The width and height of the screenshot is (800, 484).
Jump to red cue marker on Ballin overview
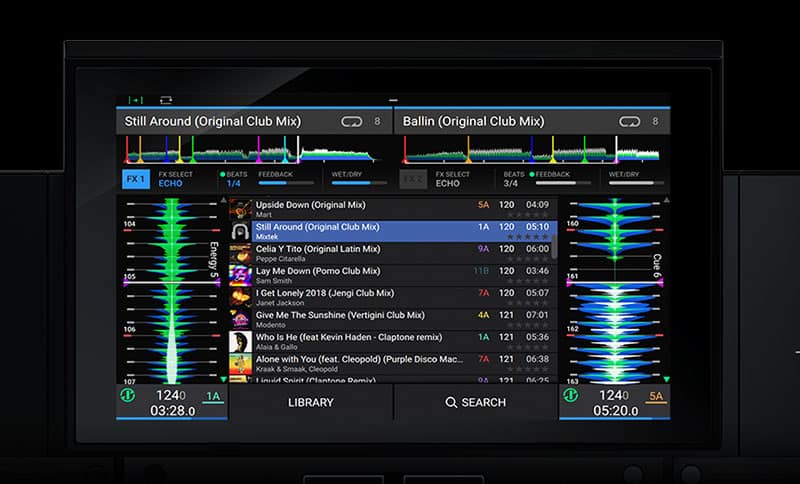pos(405,149)
